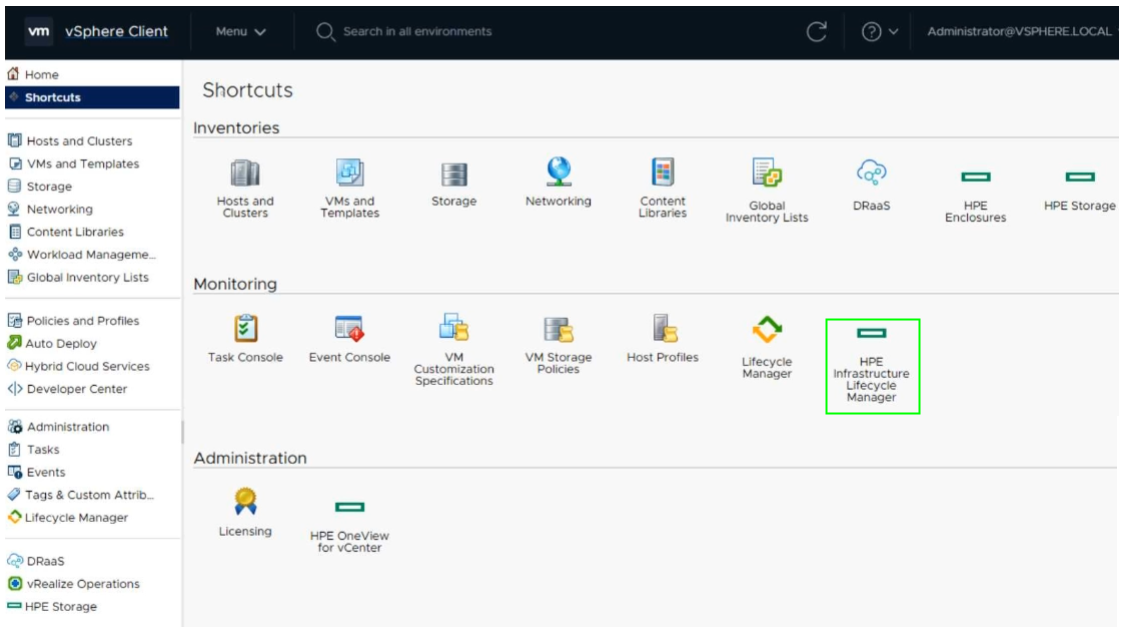Open the Administrator@VSPHERE.LOCAL user menu

coord(1019,32)
